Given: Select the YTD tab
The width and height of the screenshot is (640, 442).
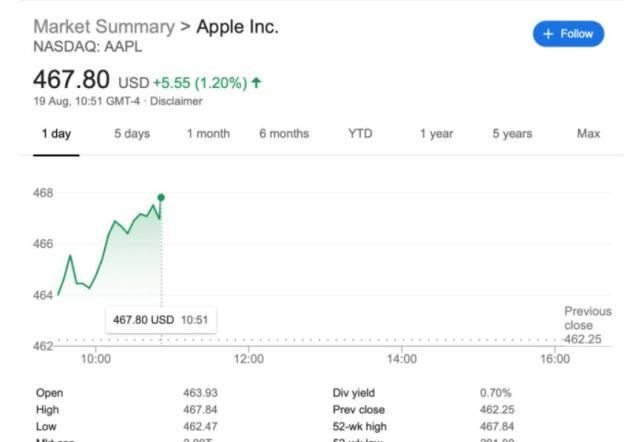Looking at the screenshot, I should (360, 134).
